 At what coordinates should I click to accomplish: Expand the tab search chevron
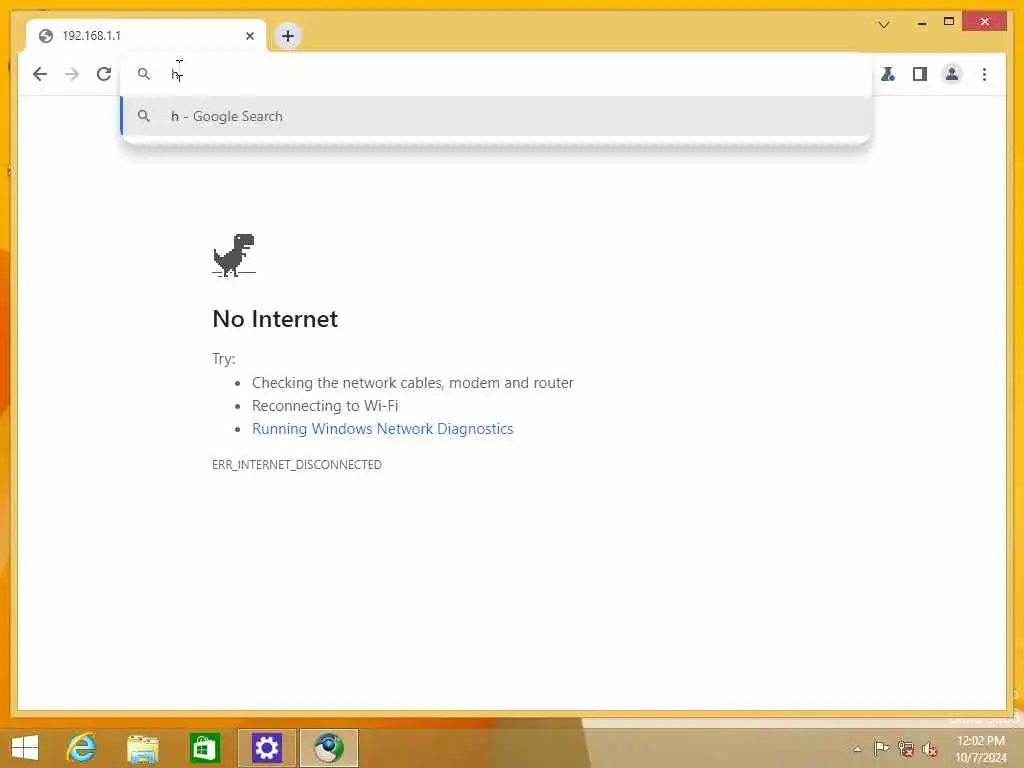point(884,25)
